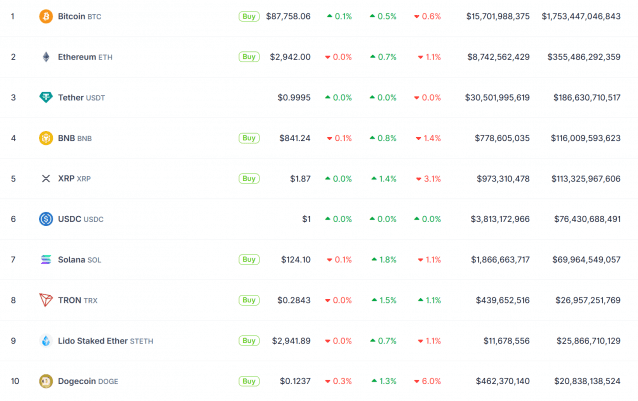Click the TRON logo icon
This screenshot has width=638, height=401.
tap(45, 300)
